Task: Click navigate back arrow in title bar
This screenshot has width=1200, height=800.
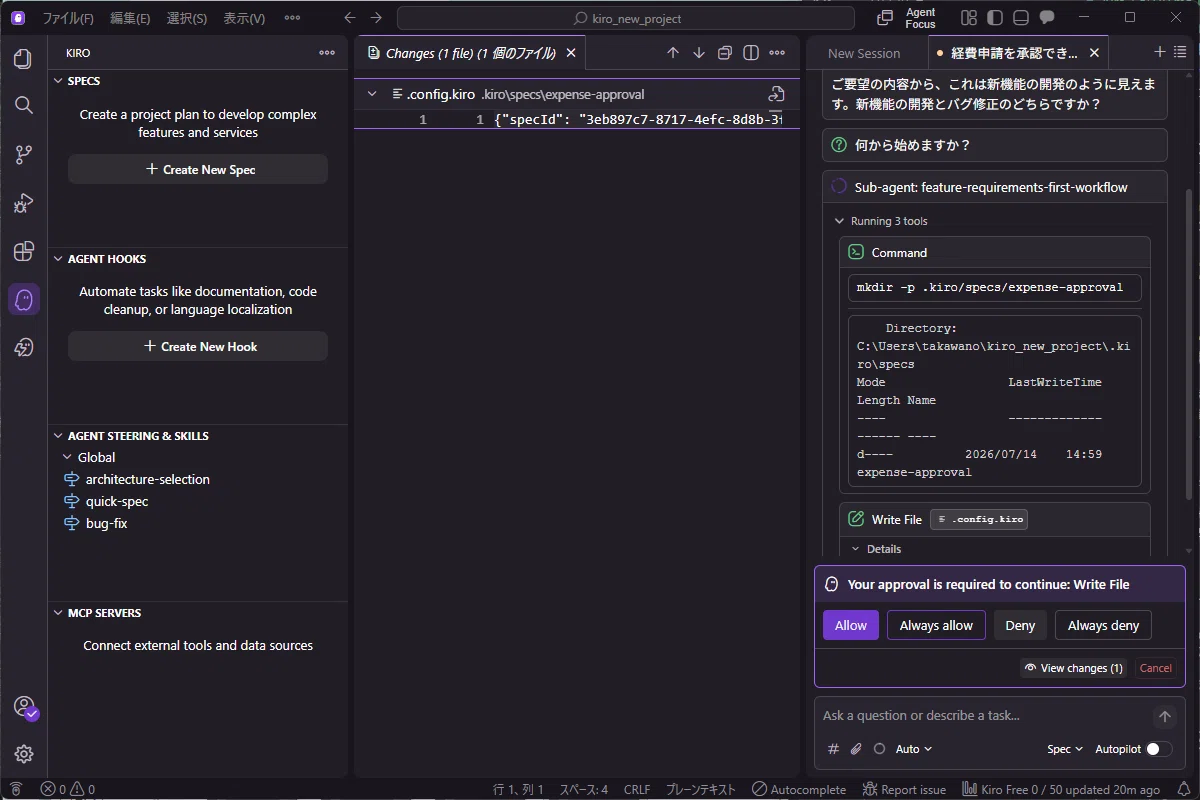Action: pyautogui.click(x=349, y=18)
